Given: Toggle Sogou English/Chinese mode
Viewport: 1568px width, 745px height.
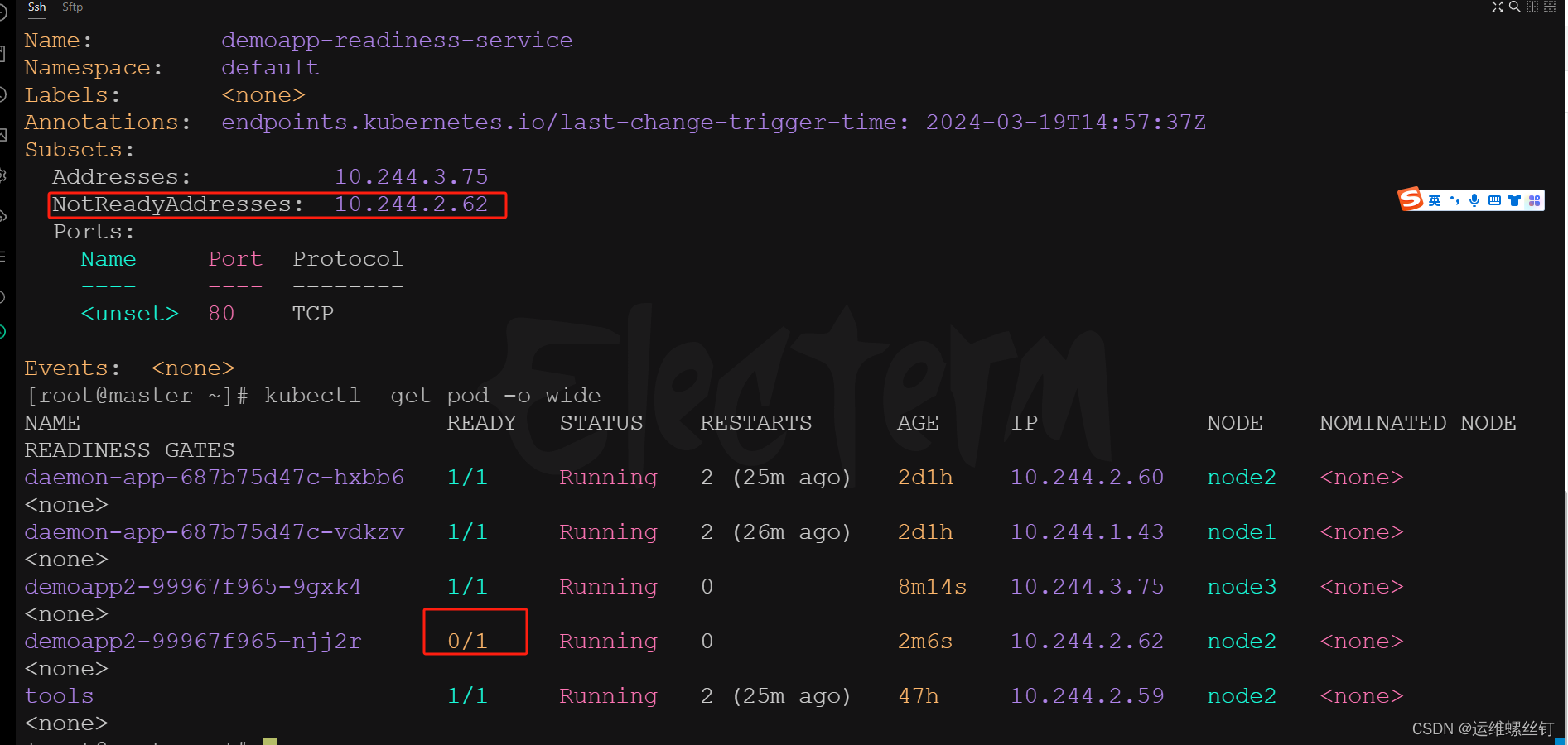Looking at the screenshot, I should [1435, 200].
